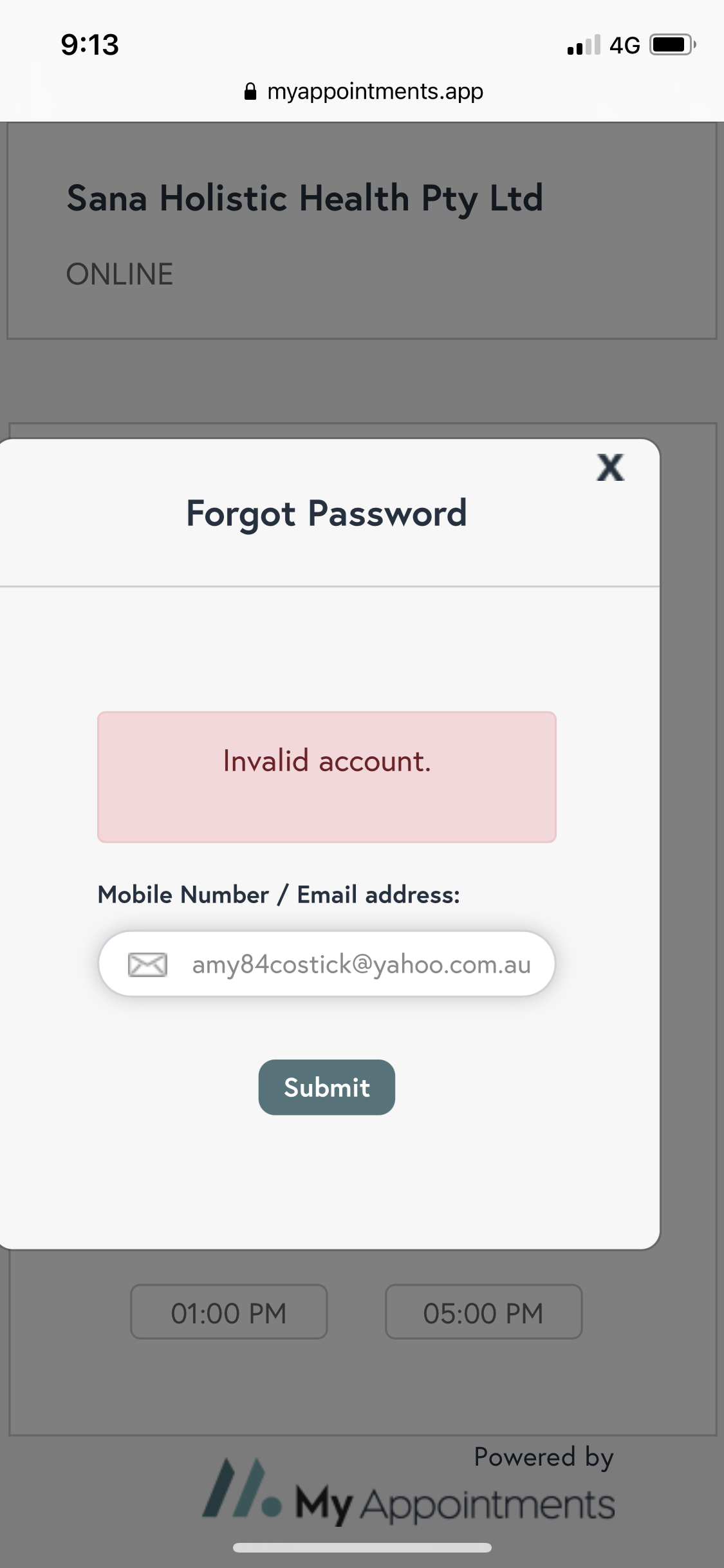Tap the cellular signal bars icon
This screenshot has height=1568, width=724.
point(583,45)
